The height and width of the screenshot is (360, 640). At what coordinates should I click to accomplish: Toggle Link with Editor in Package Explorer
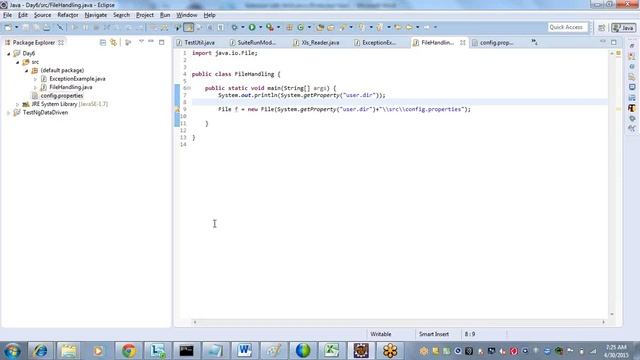113,42
